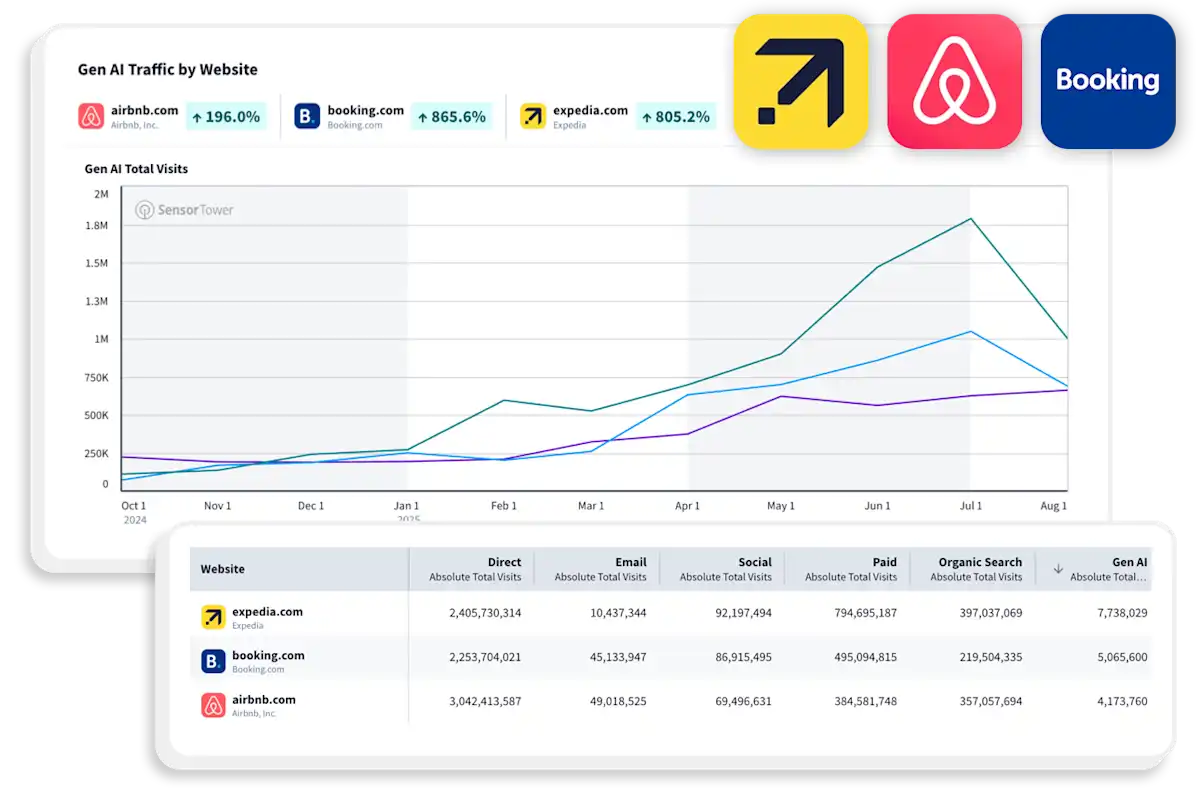The height and width of the screenshot is (802, 1200).
Task: Click the expedia.com logo in chart header
Action: [533, 116]
